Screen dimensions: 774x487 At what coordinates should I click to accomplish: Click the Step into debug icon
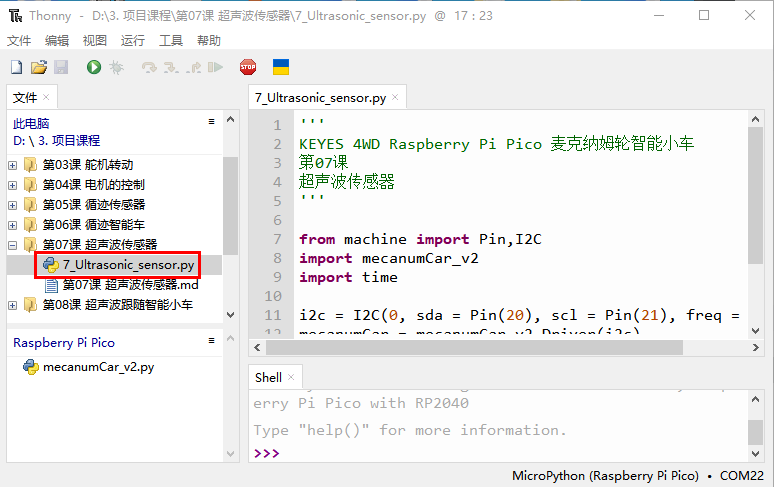coord(171,67)
